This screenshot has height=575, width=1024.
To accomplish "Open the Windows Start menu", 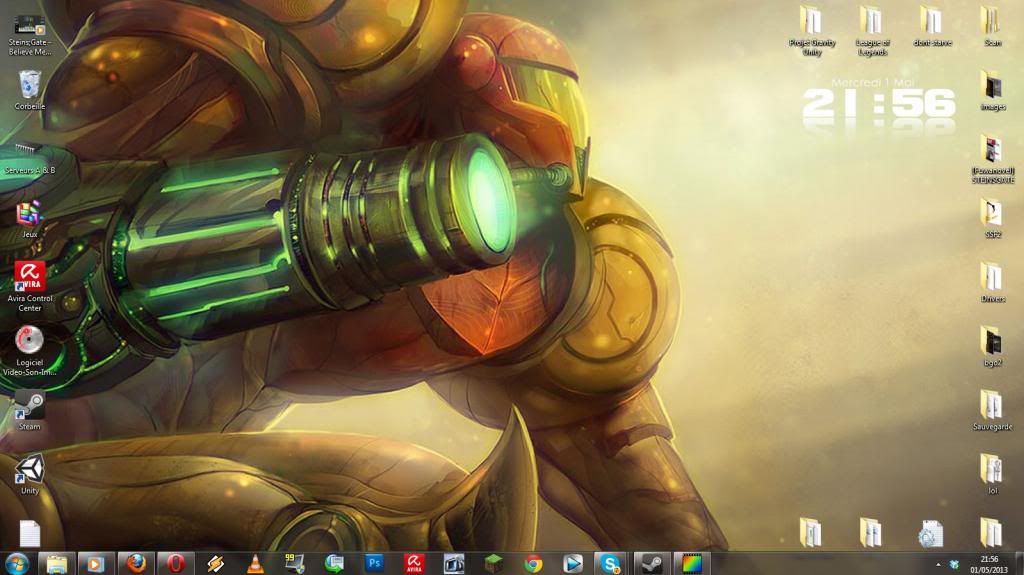I will (17, 563).
